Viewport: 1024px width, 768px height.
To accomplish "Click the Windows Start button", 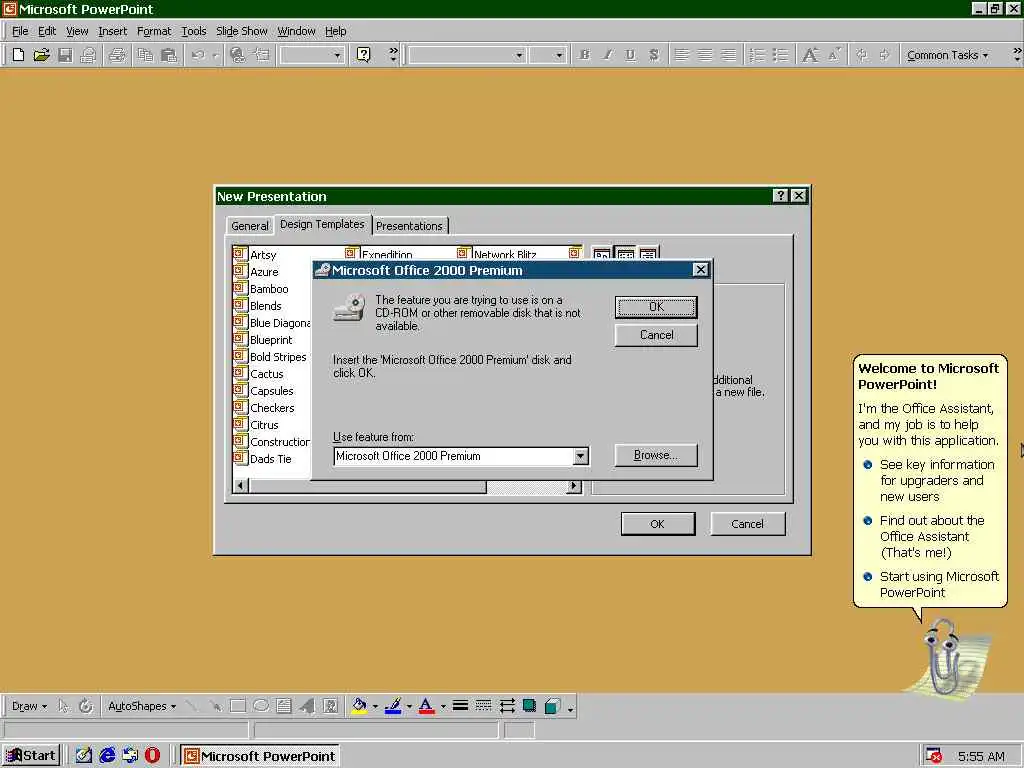I will click(31, 756).
